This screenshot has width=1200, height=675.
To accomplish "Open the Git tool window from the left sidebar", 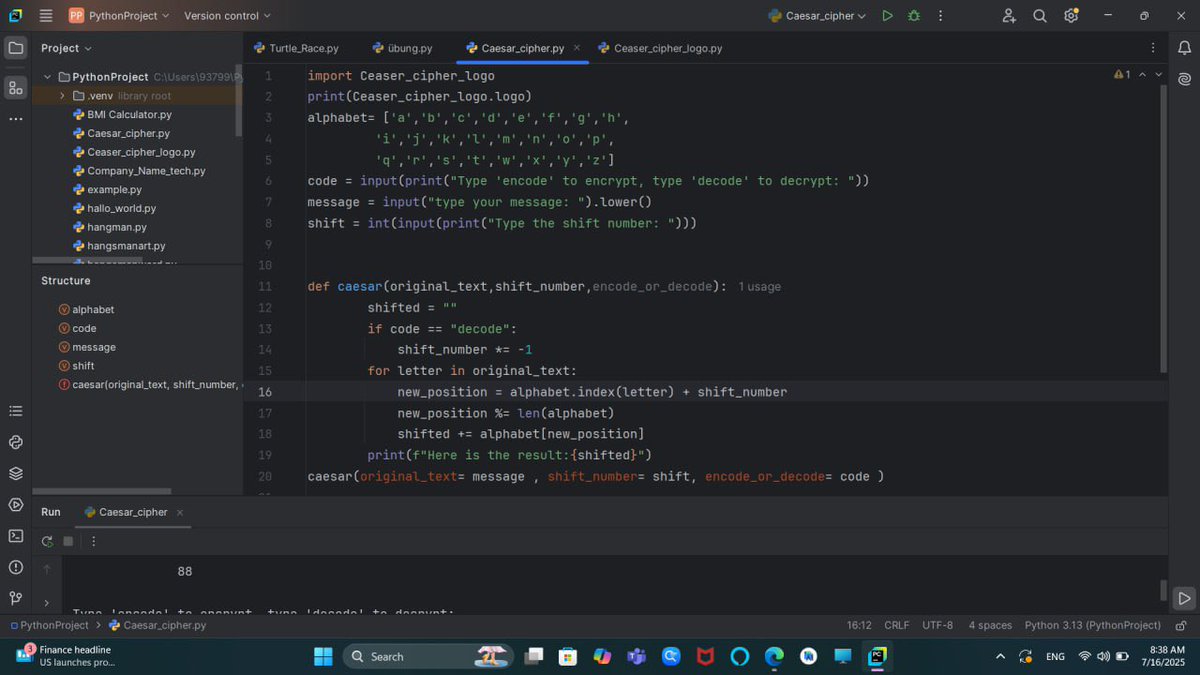I will tap(15, 598).
